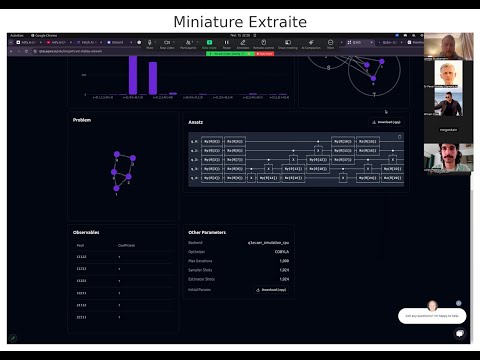The width and height of the screenshot is (480, 360).
Task: Click top-right node of Problem graph
Action: coord(133,158)
